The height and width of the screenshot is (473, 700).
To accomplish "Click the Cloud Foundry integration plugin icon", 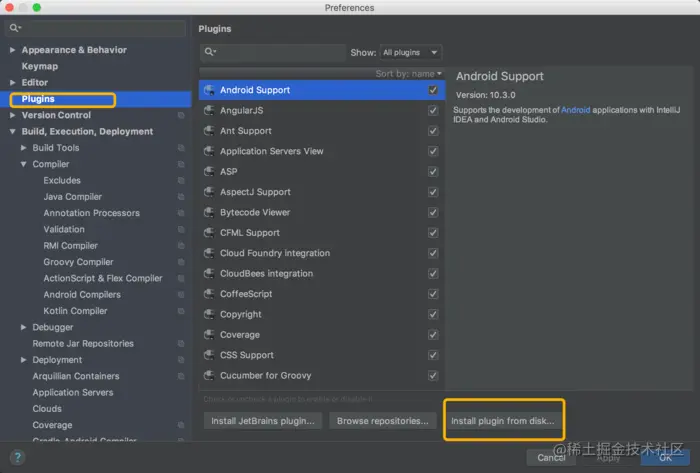I will [x=209, y=253].
